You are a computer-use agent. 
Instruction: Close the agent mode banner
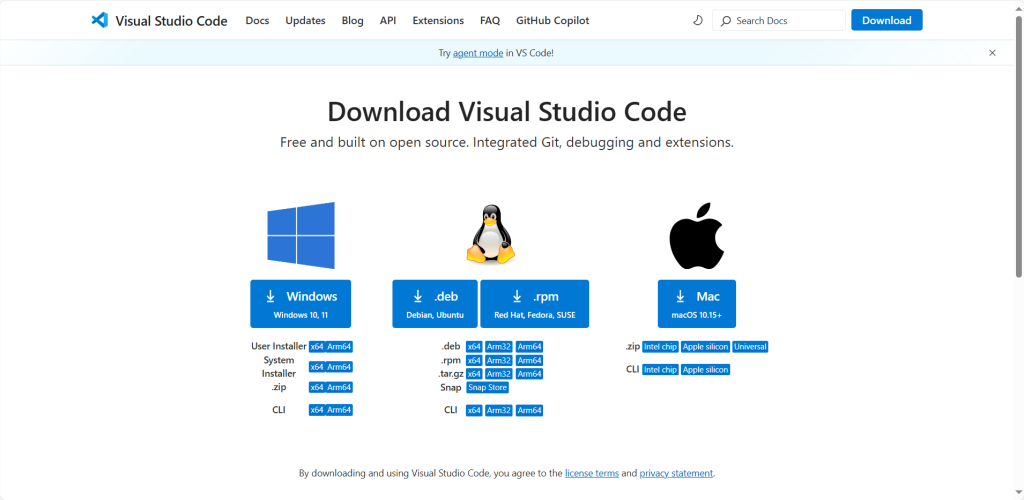click(x=992, y=53)
